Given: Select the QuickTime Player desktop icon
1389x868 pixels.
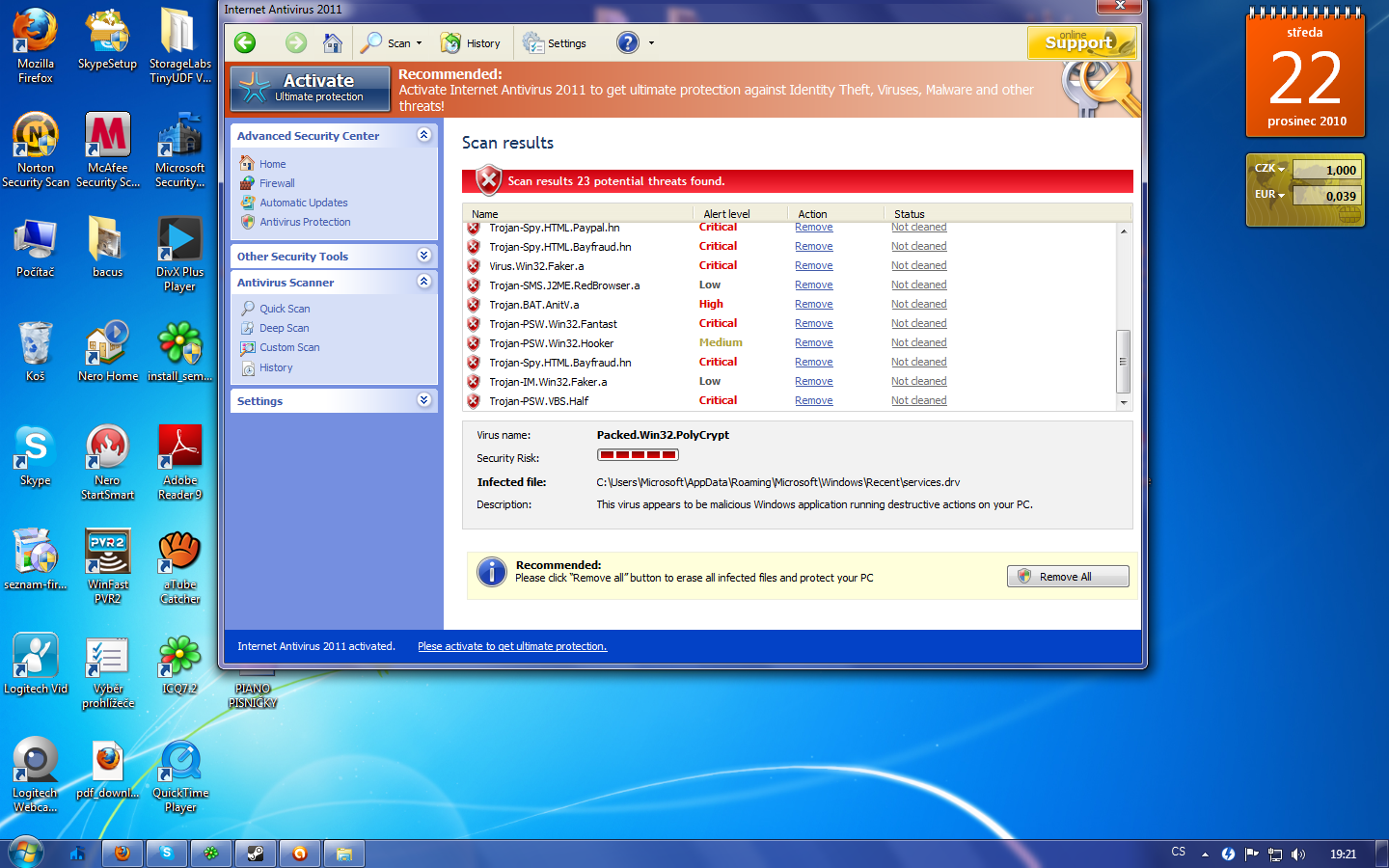Looking at the screenshot, I should 179,775.
